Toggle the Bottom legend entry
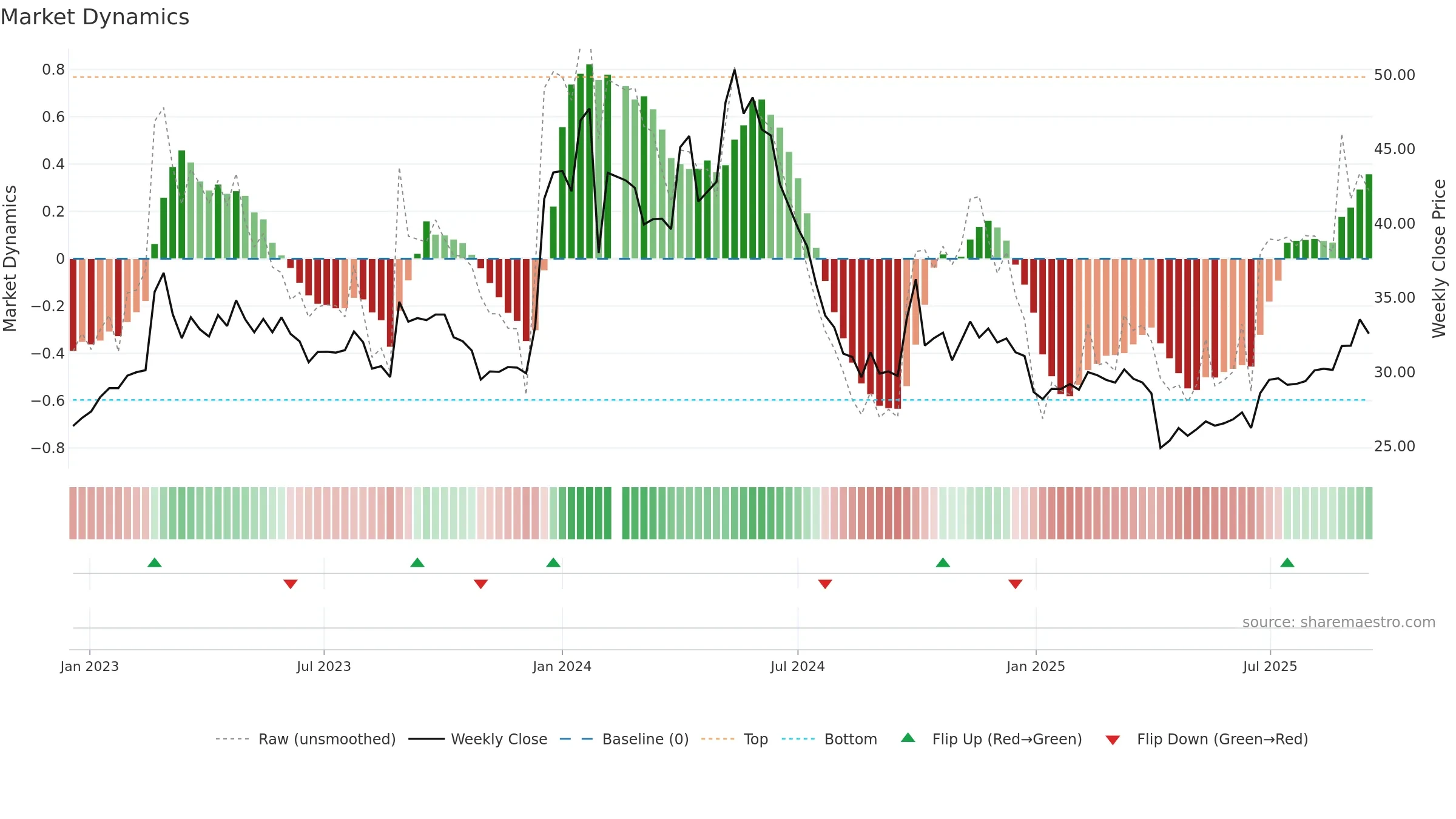 [829, 739]
